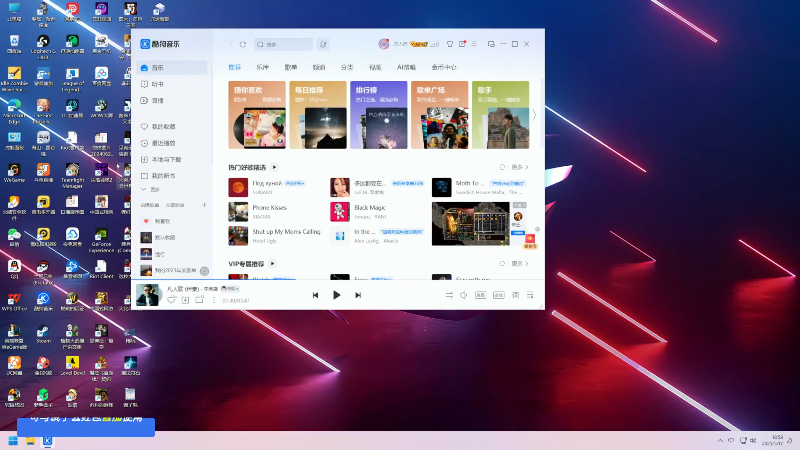
Task: Switch to 歌单 tab
Action: tap(291, 67)
